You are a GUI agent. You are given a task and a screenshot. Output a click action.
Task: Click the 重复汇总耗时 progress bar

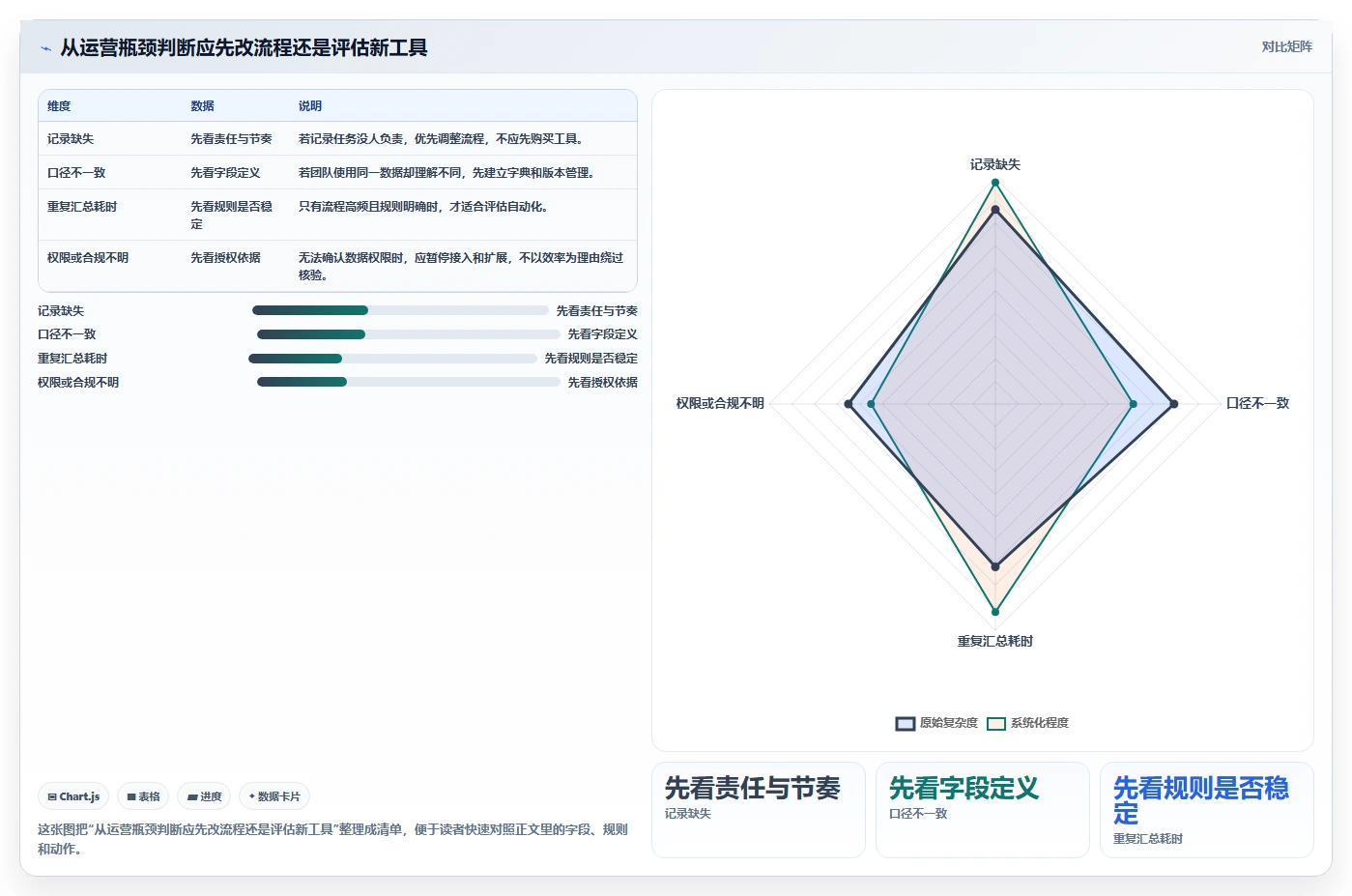coord(392,359)
